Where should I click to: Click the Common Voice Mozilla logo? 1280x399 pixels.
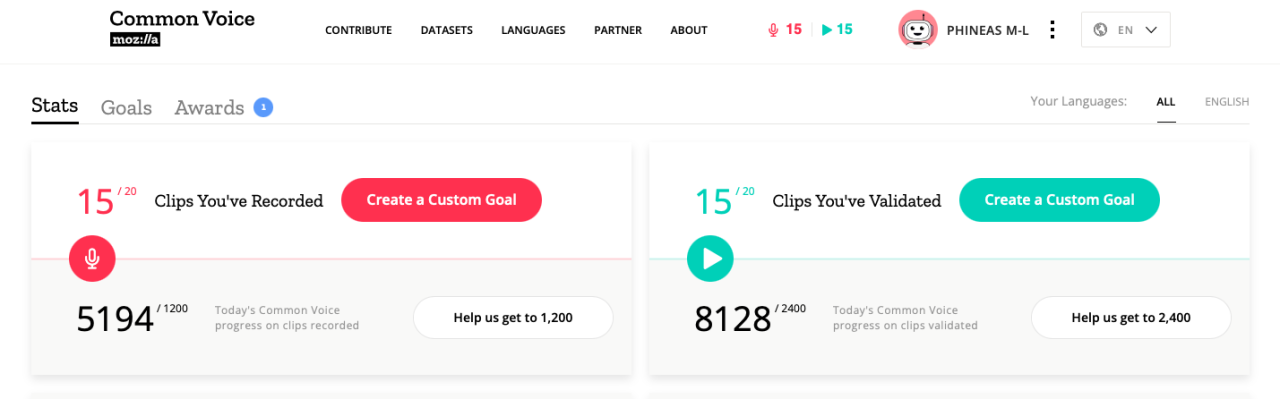[182, 29]
